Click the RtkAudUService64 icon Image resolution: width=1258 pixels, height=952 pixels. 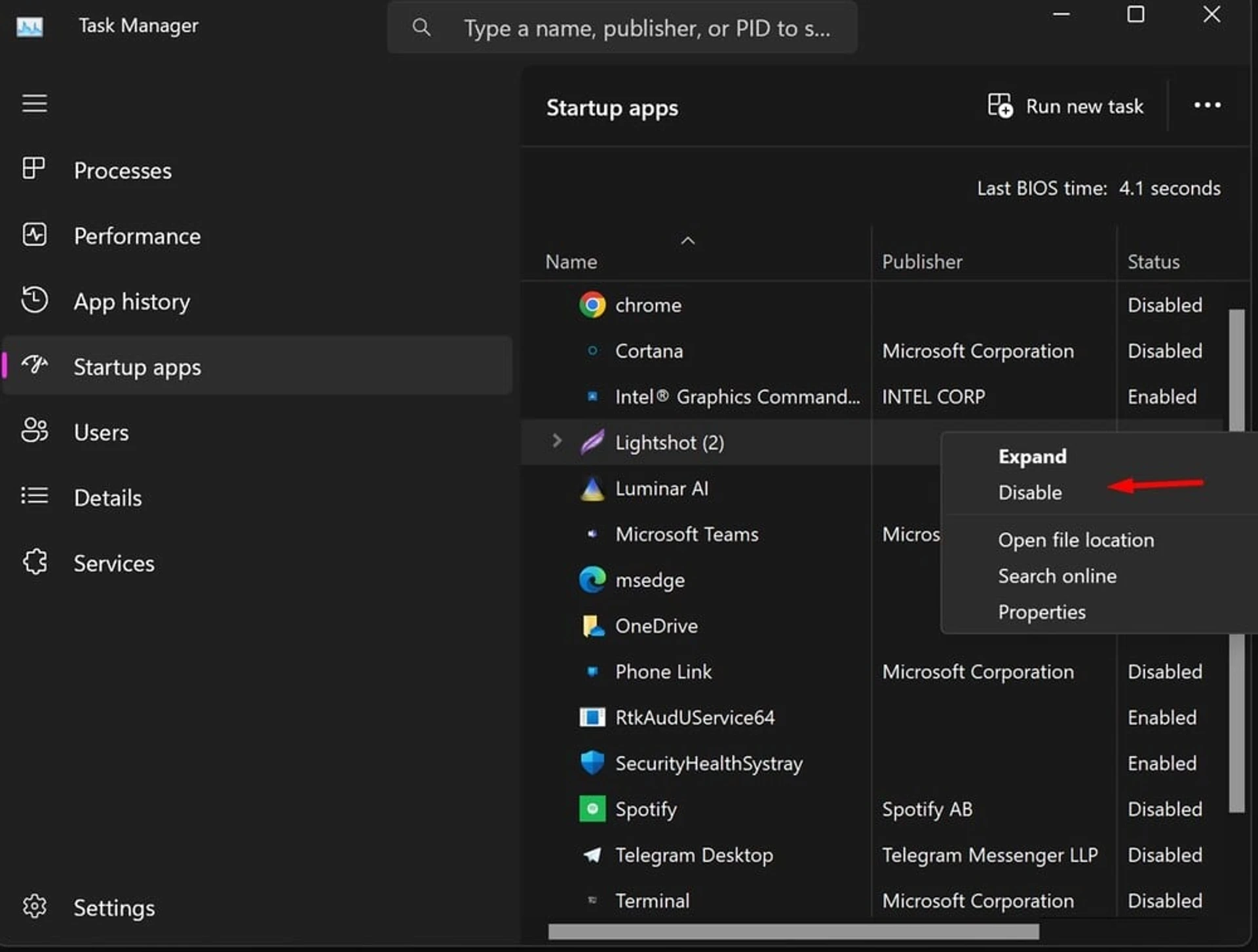(x=592, y=717)
